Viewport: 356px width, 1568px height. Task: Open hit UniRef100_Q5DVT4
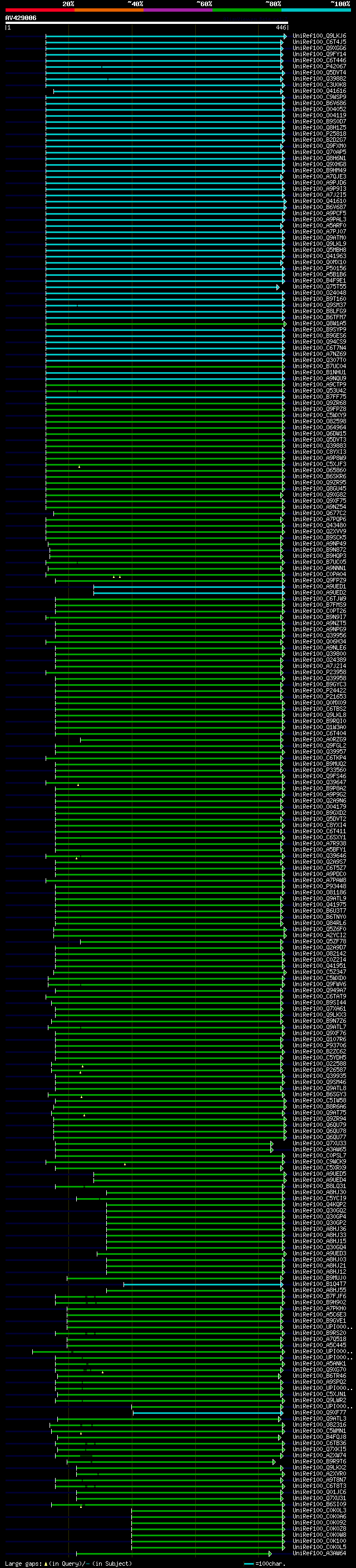coord(319,72)
